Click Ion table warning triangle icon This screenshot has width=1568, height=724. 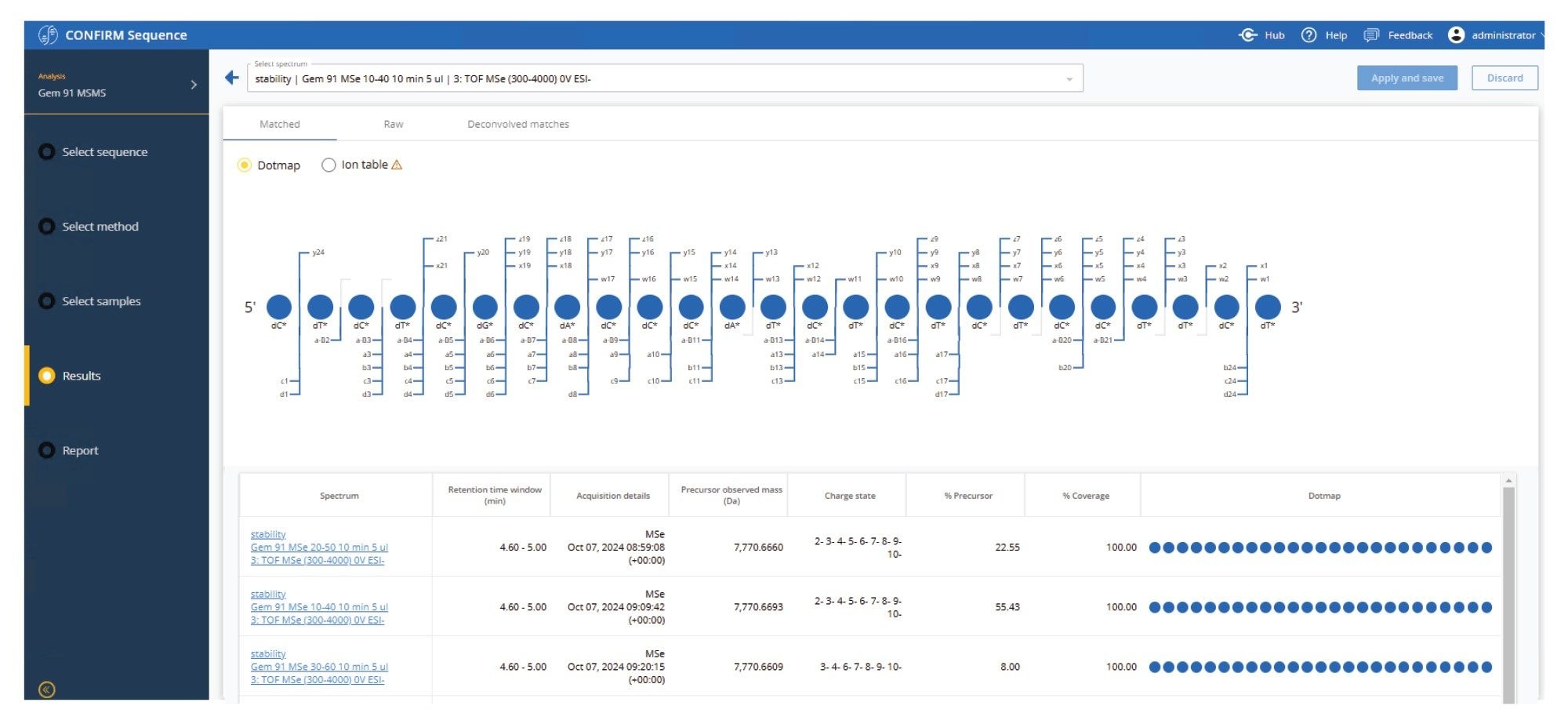coord(397,165)
